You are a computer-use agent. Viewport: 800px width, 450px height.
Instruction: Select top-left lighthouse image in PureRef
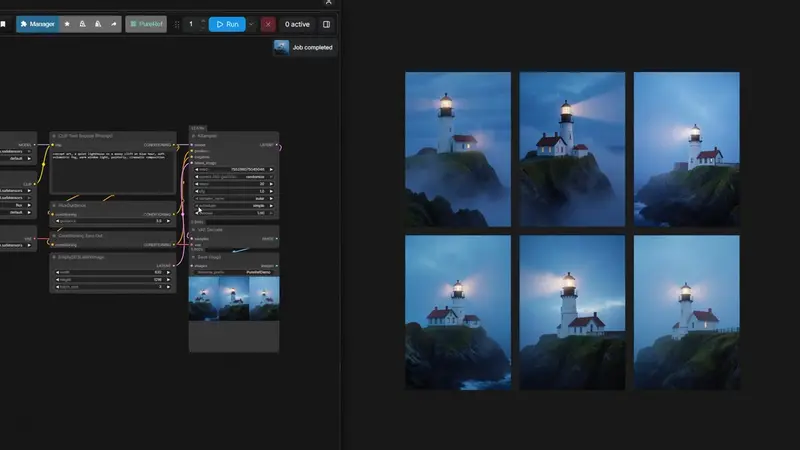click(x=458, y=149)
